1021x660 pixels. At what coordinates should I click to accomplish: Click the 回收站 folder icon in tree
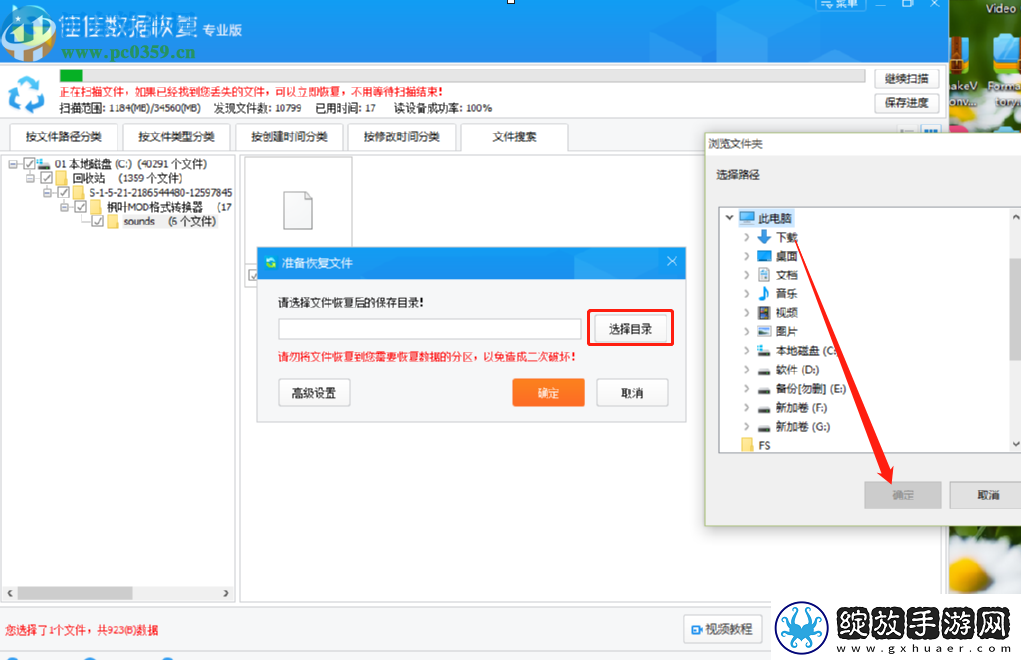click(x=62, y=178)
